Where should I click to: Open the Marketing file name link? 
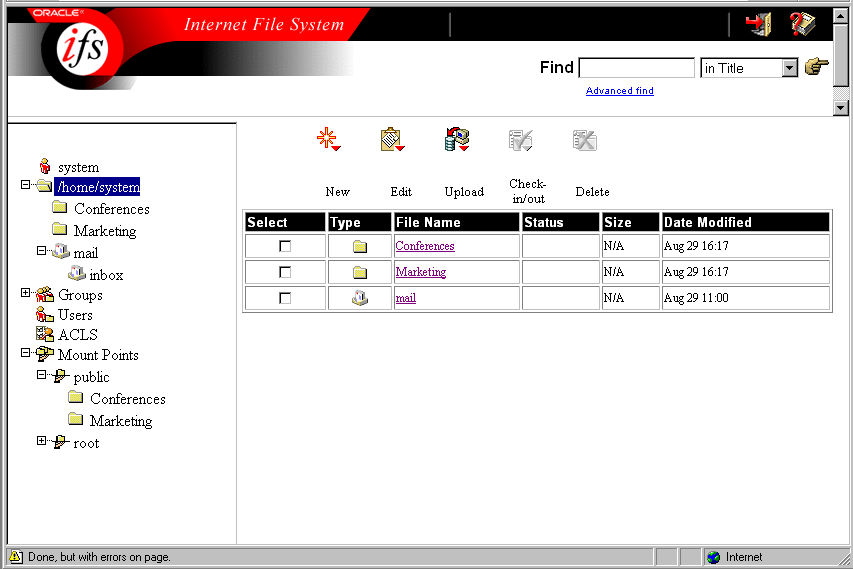421,272
